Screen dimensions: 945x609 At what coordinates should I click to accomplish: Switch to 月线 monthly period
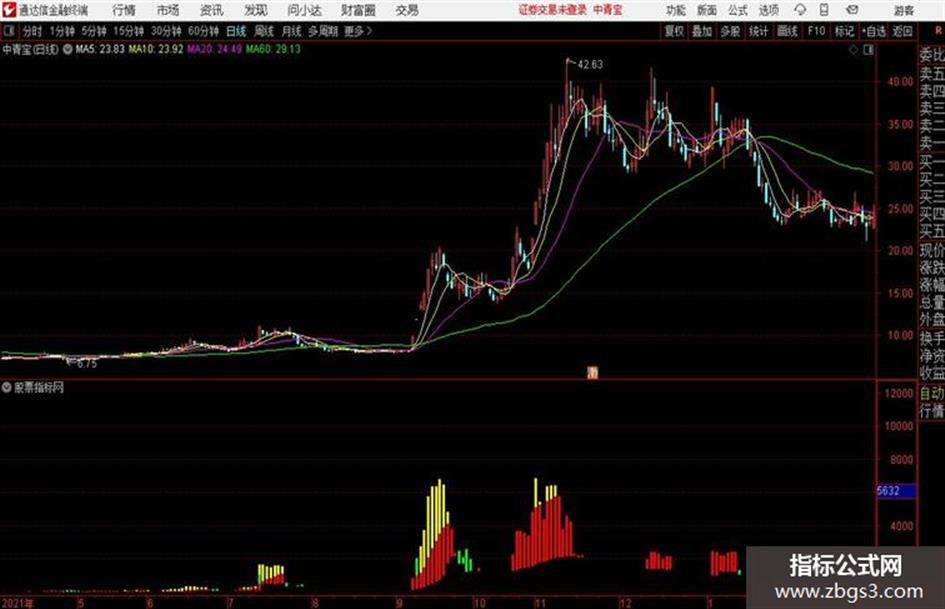292,31
